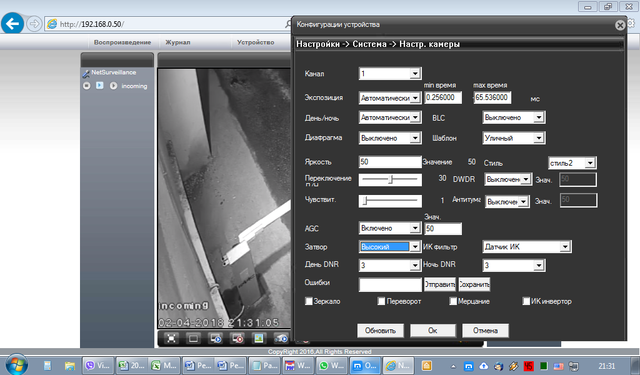Click the Переключение threshold slider

pyautogui.click(x=390, y=180)
